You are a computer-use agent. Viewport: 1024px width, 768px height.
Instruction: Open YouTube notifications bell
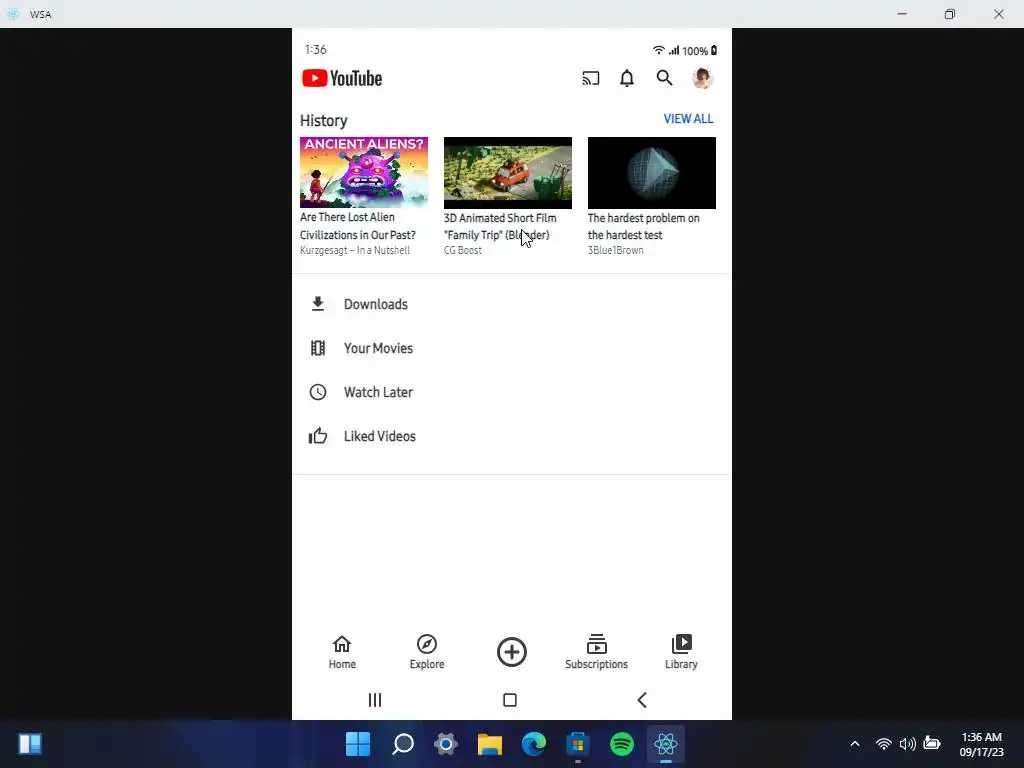(x=627, y=78)
